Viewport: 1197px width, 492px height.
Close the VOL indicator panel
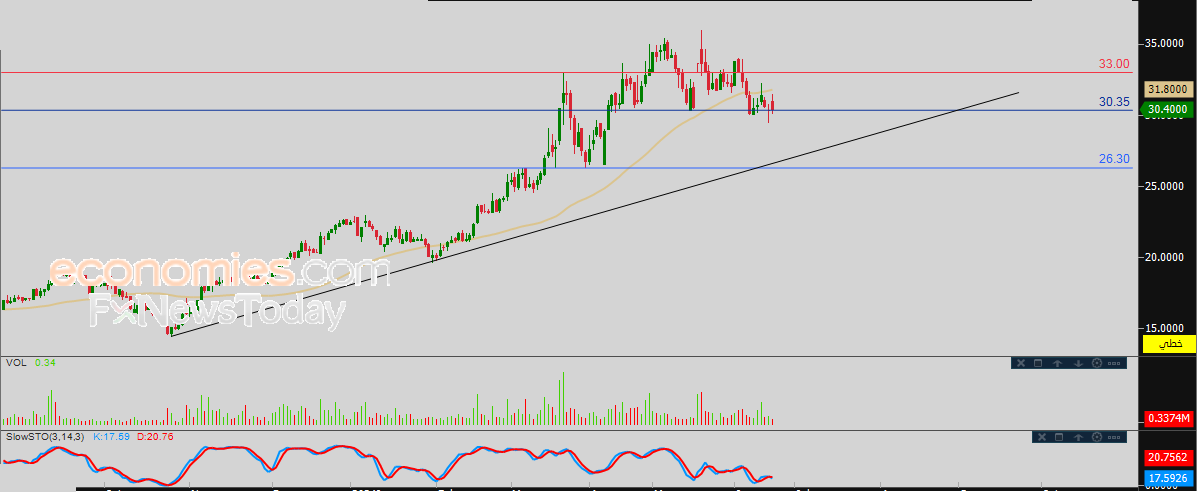tap(1020, 363)
